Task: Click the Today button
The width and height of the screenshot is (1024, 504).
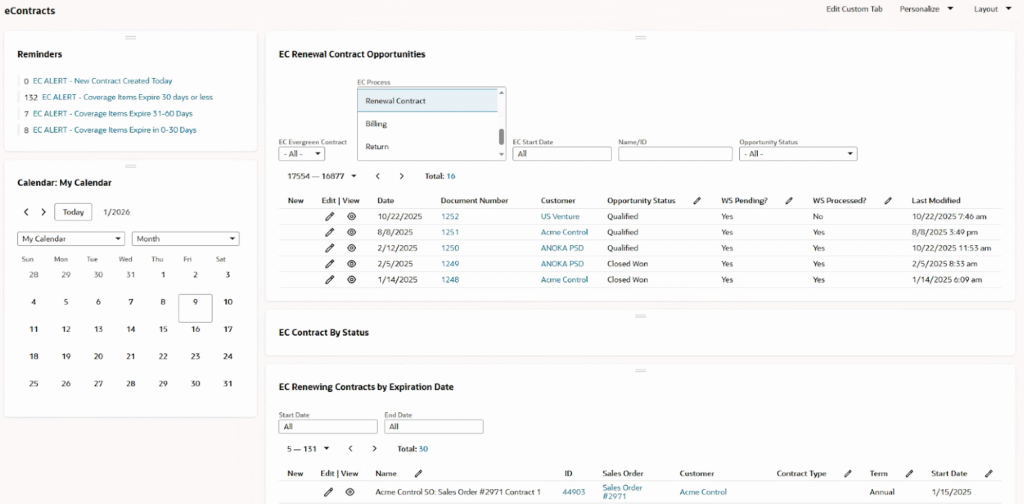Action: pos(73,212)
